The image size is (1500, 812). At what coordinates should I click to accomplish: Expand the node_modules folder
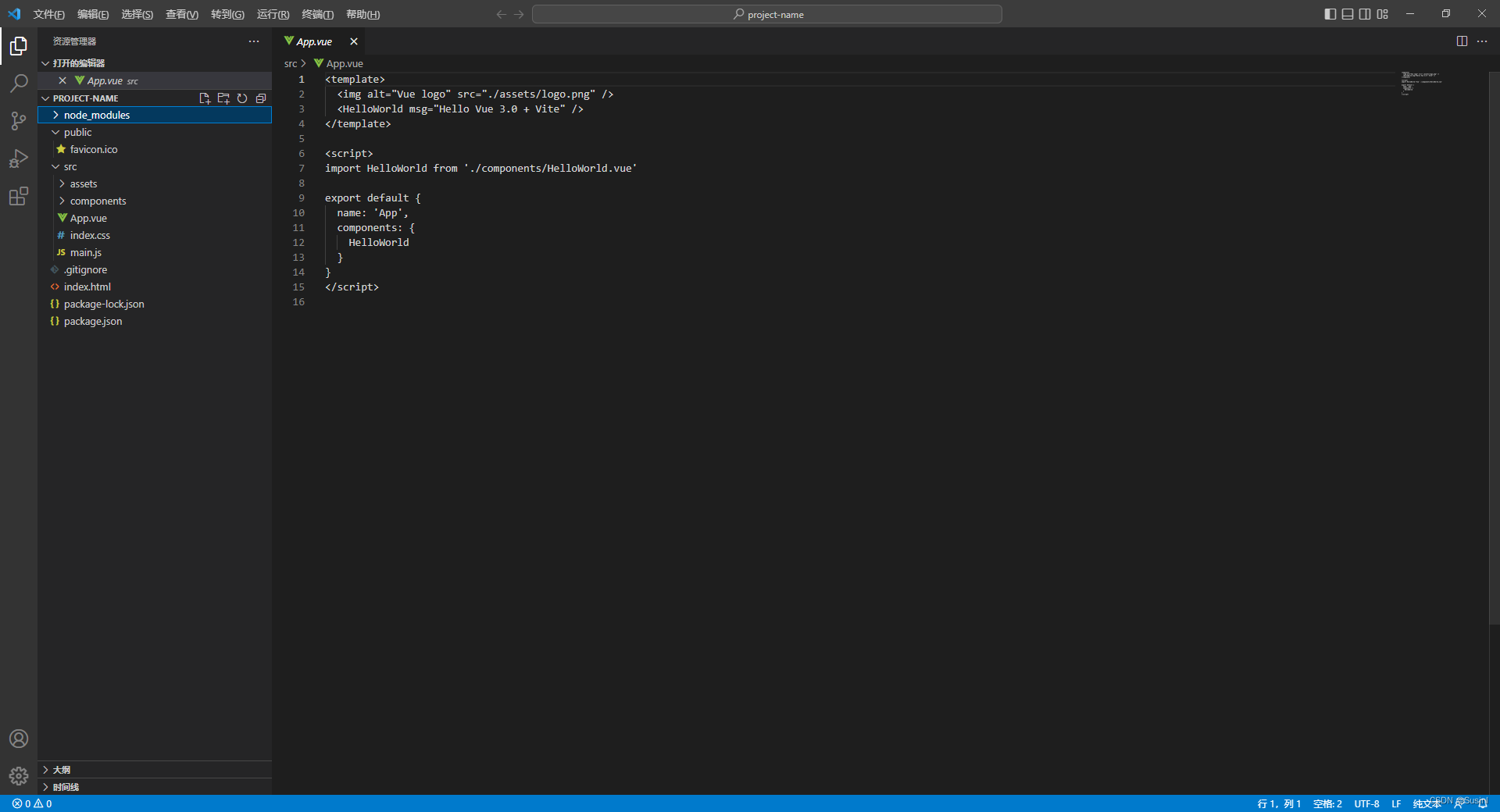(155, 115)
